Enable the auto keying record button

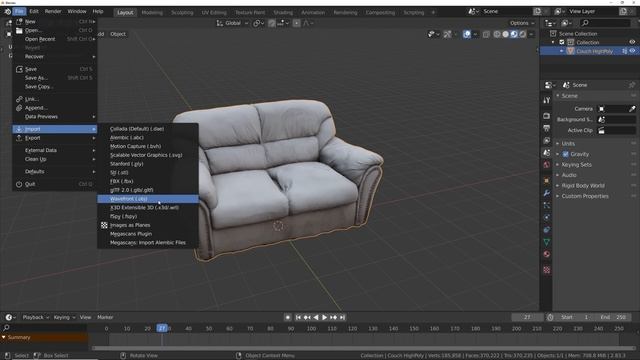coord(288,317)
